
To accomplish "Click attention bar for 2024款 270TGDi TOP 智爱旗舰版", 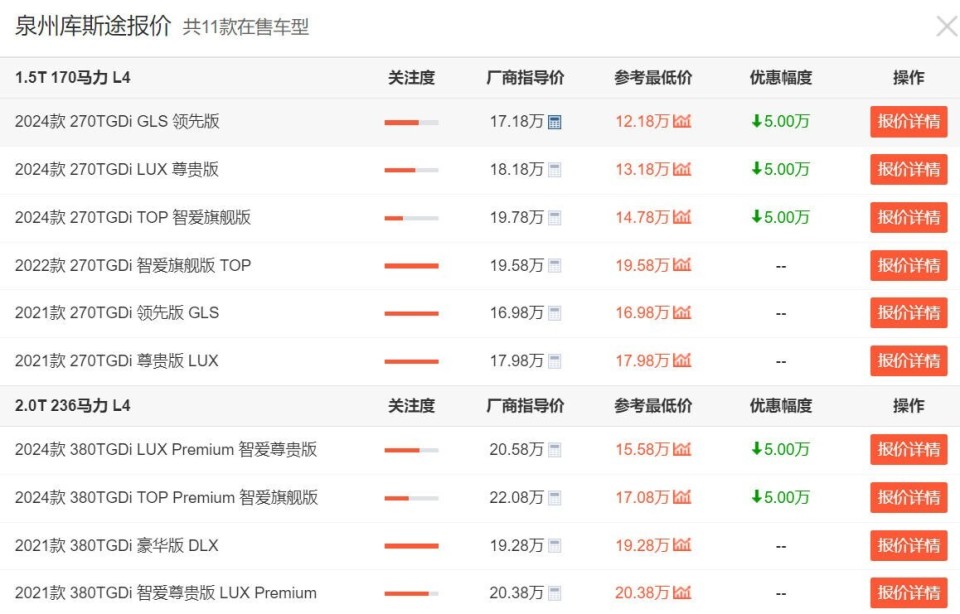I will (x=411, y=218).
